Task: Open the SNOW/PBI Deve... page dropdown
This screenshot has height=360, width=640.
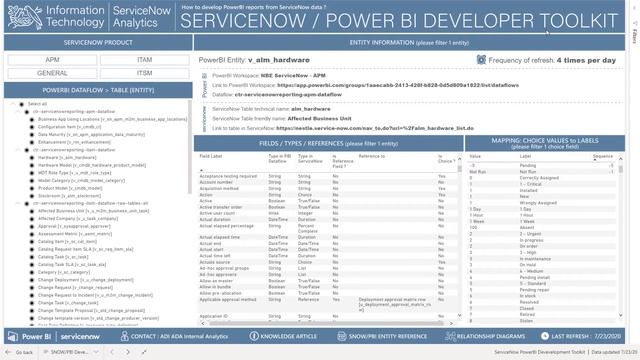Action: point(96,352)
